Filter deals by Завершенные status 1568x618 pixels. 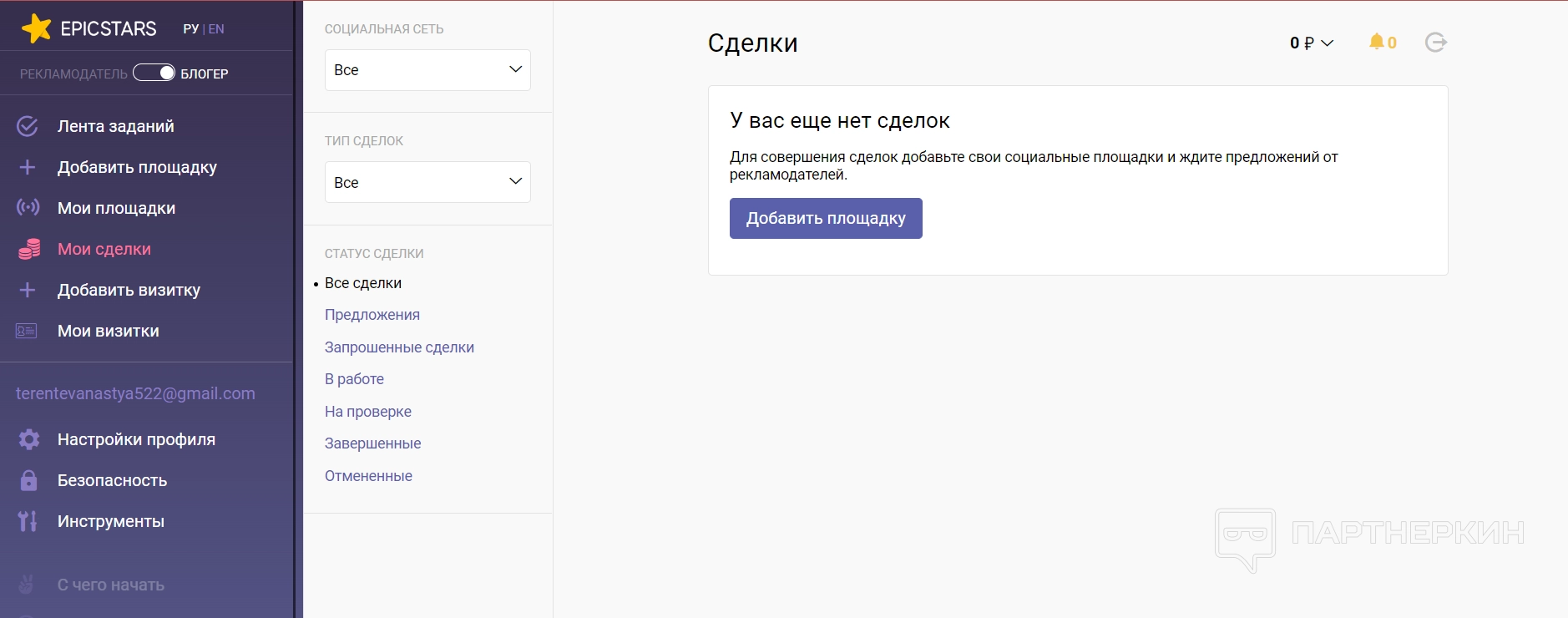[372, 443]
